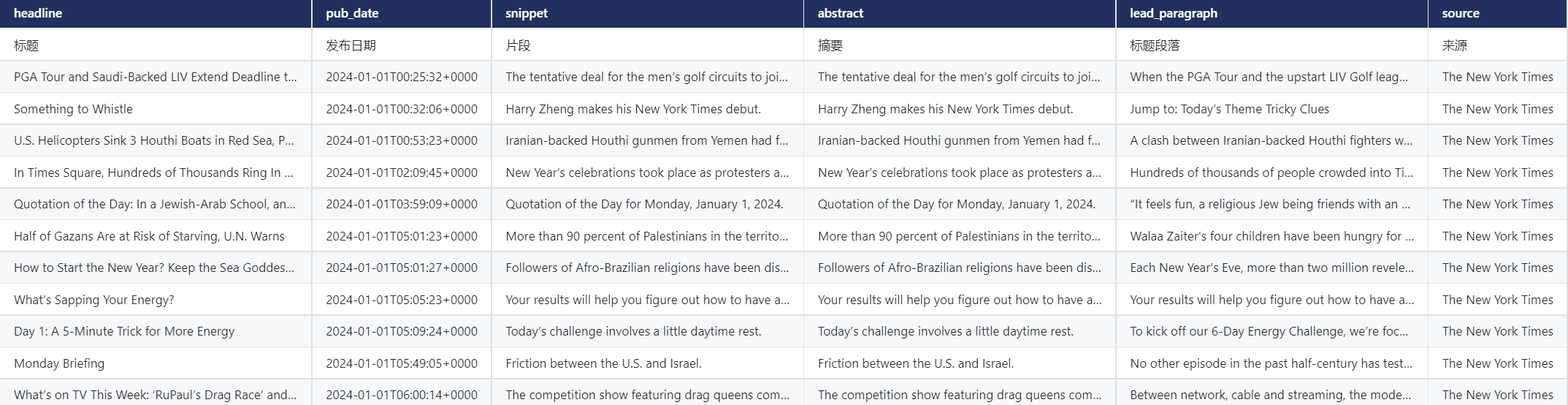1568x405 pixels.
Task: Click the 2024-01-01T00:25:32 date cell
Action: coord(401,77)
